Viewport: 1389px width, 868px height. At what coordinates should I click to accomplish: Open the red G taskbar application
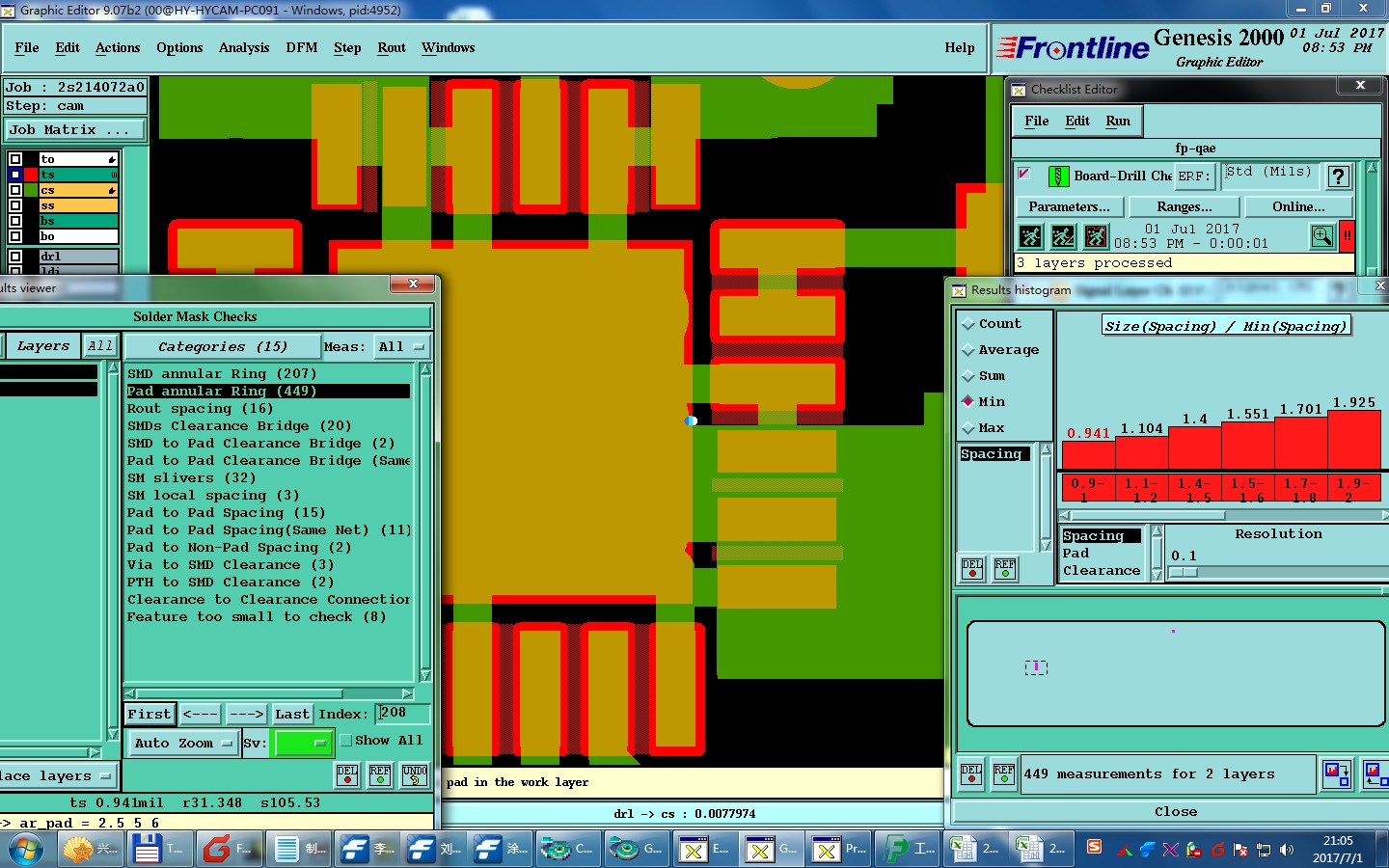point(230,850)
